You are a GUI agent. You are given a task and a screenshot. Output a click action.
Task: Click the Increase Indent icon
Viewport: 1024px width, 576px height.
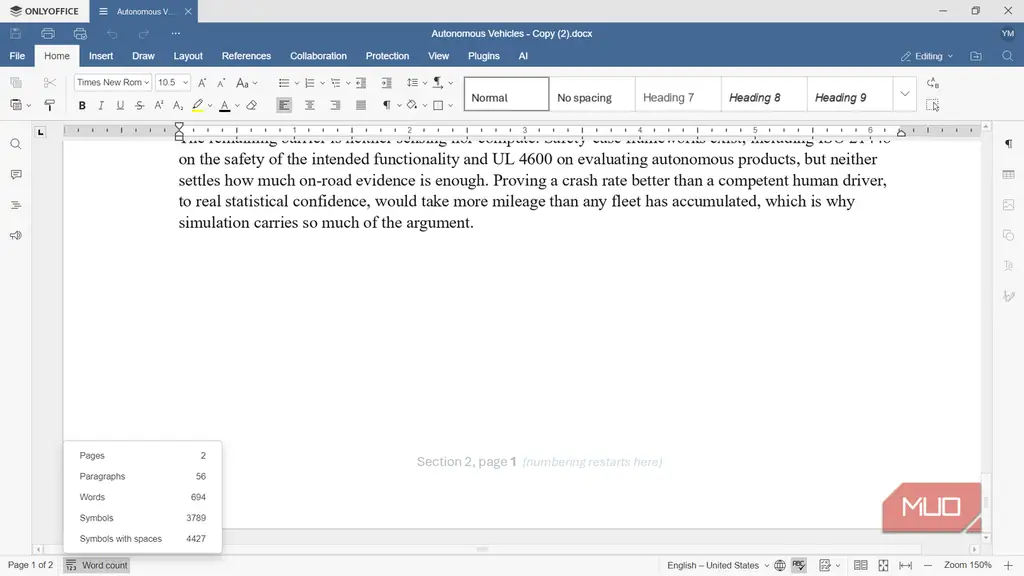pyautogui.click(x=387, y=83)
